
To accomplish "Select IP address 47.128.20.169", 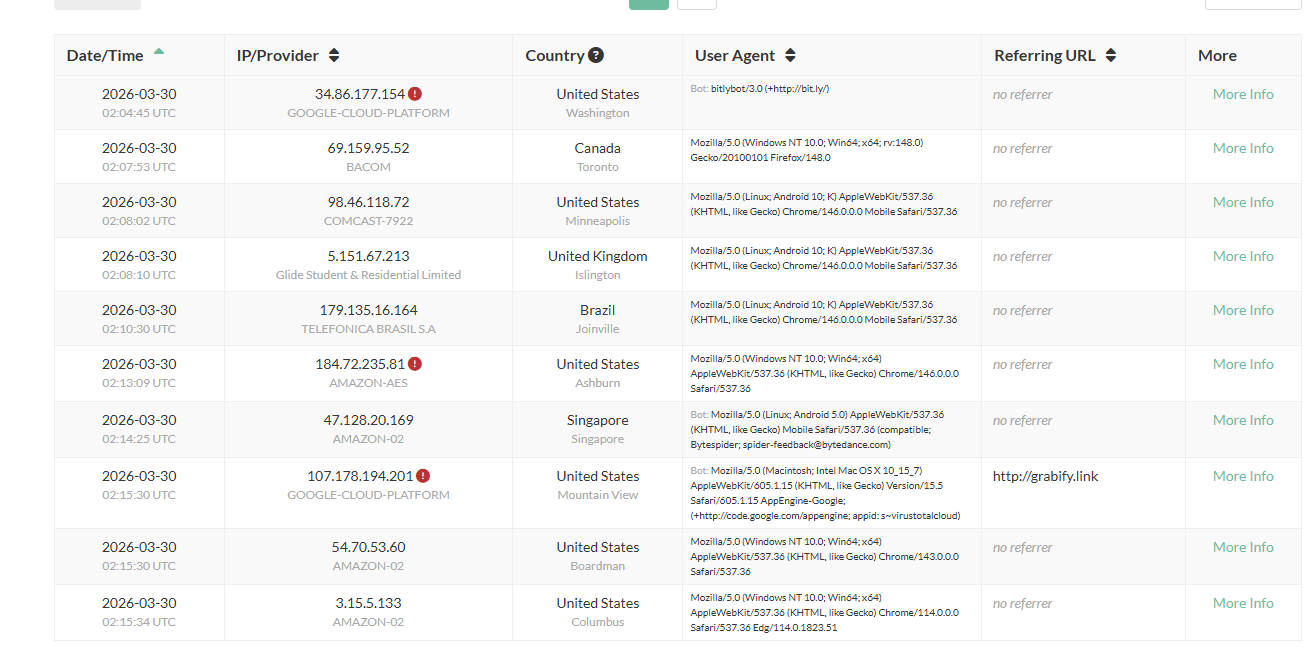I will point(368,420).
